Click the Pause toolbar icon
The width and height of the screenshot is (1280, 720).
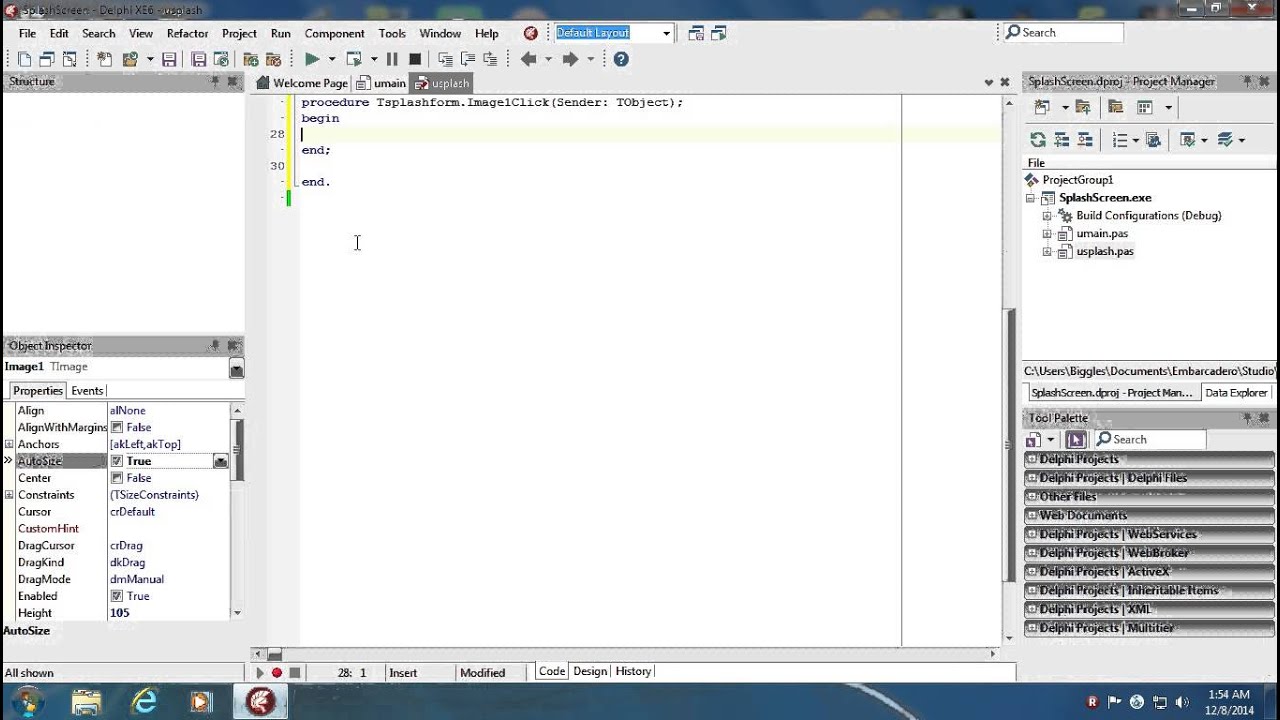click(x=392, y=59)
